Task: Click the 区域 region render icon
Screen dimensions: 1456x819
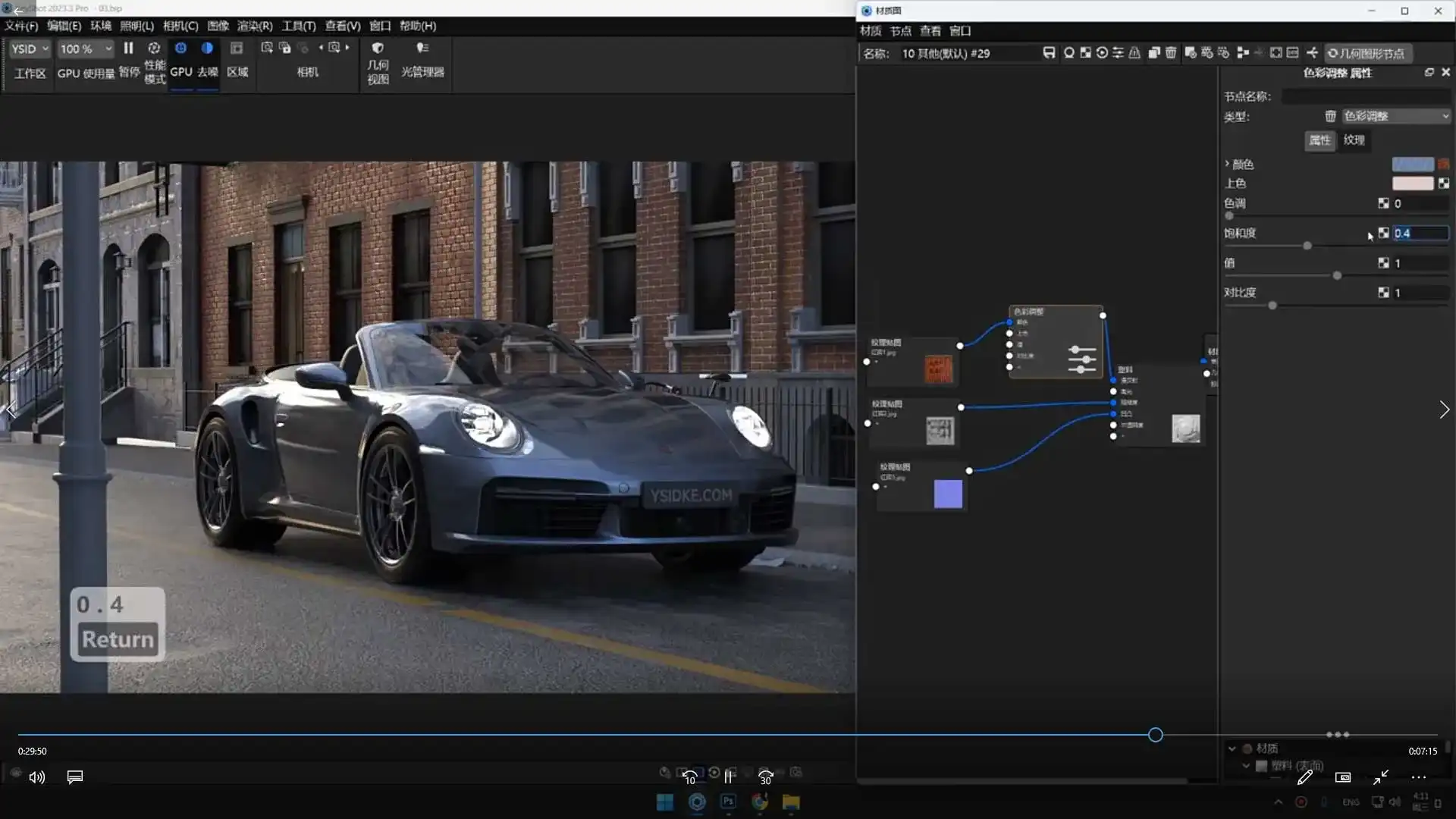Action: 237,49
